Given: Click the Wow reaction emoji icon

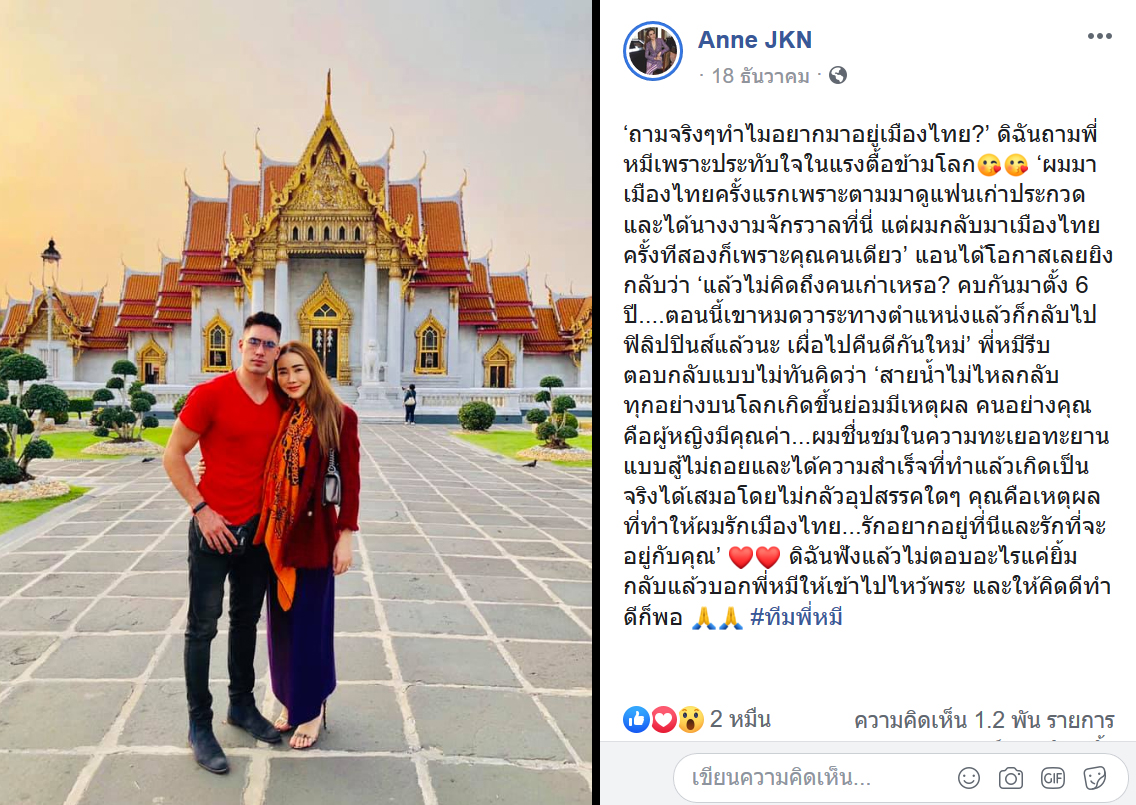Looking at the screenshot, I should point(690,720).
